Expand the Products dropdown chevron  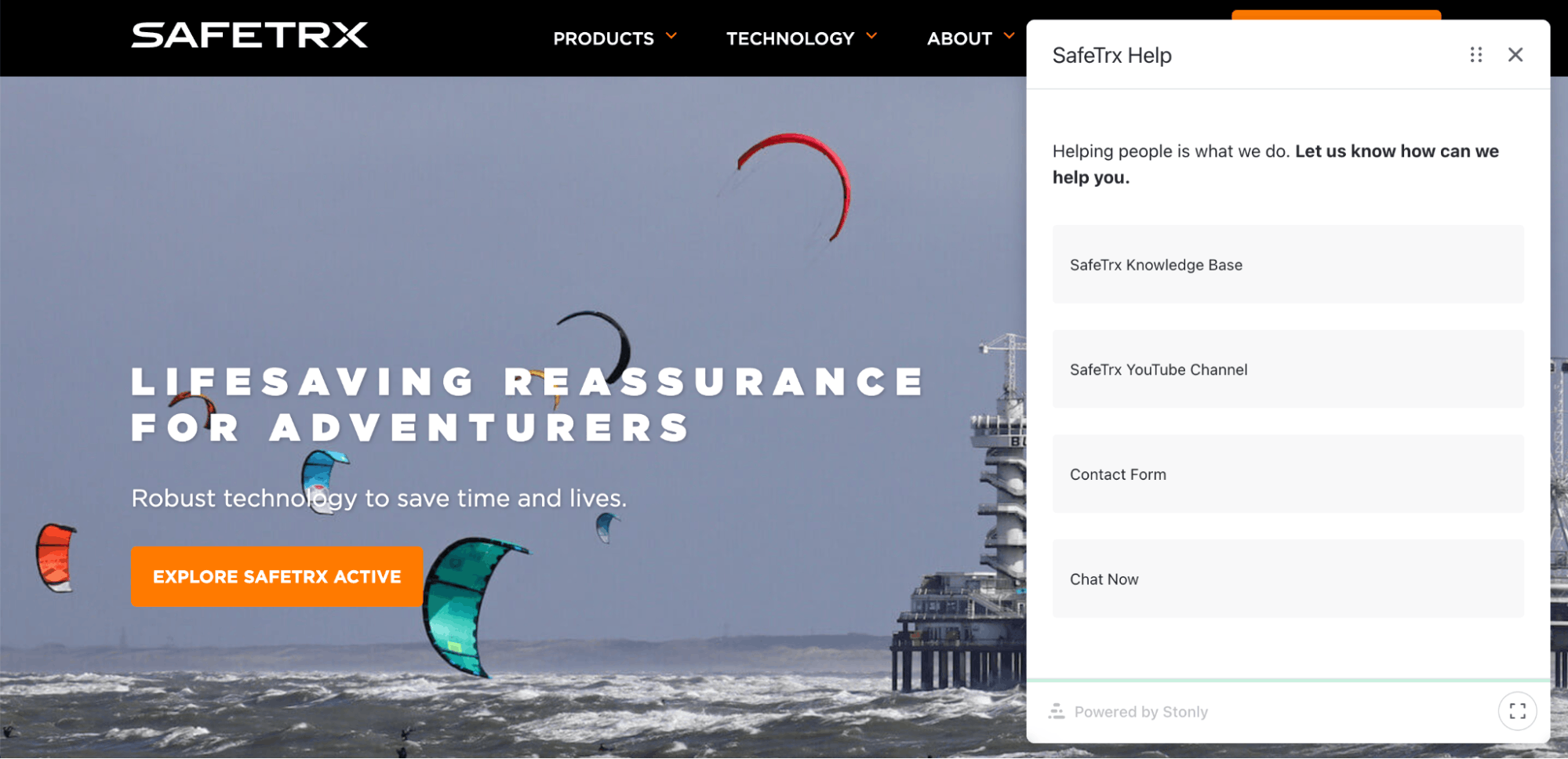click(671, 36)
